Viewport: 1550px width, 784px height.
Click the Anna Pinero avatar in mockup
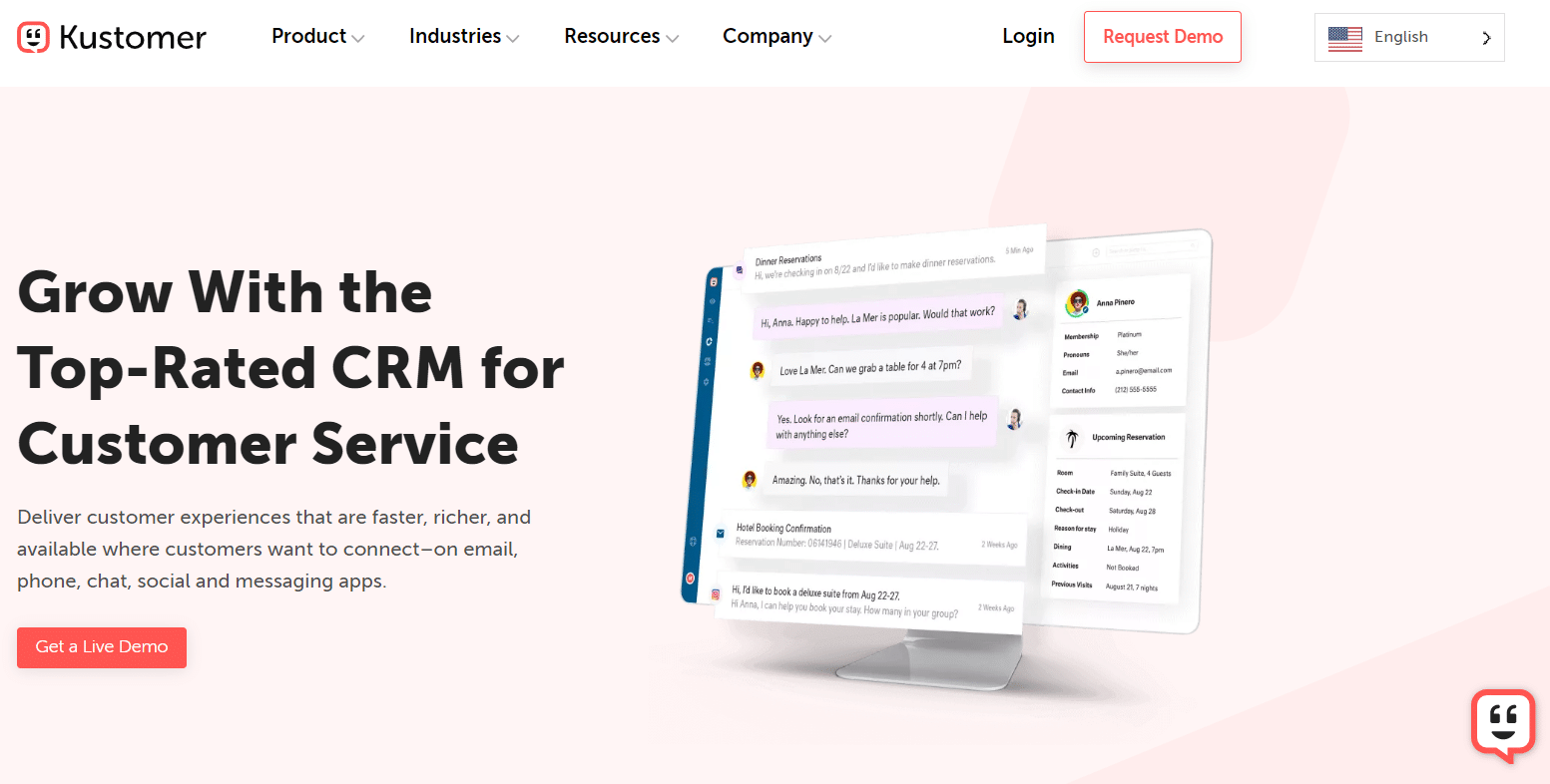click(1077, 303)
